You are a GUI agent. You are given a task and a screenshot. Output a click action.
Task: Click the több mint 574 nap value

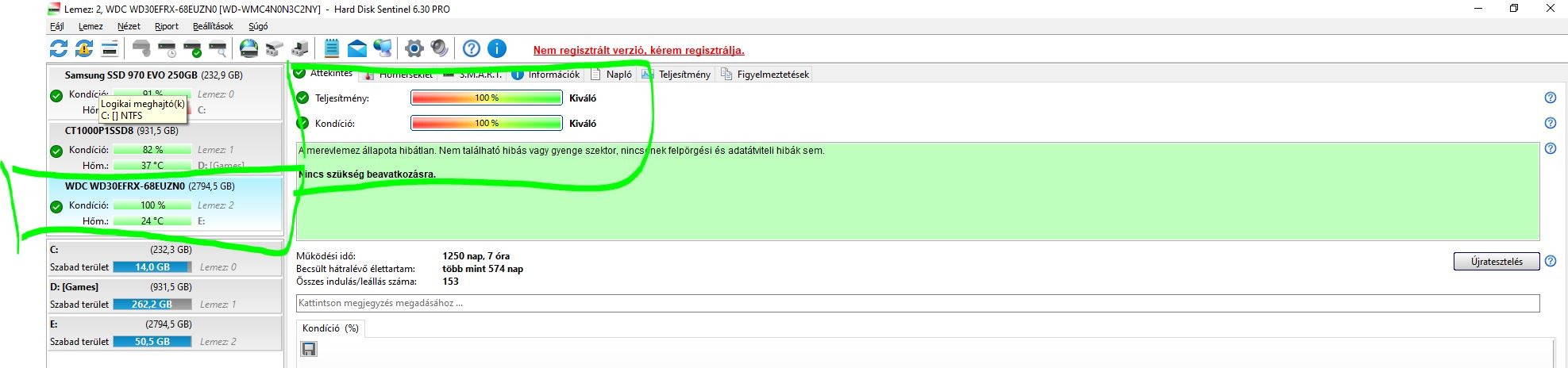pos(483,269)
